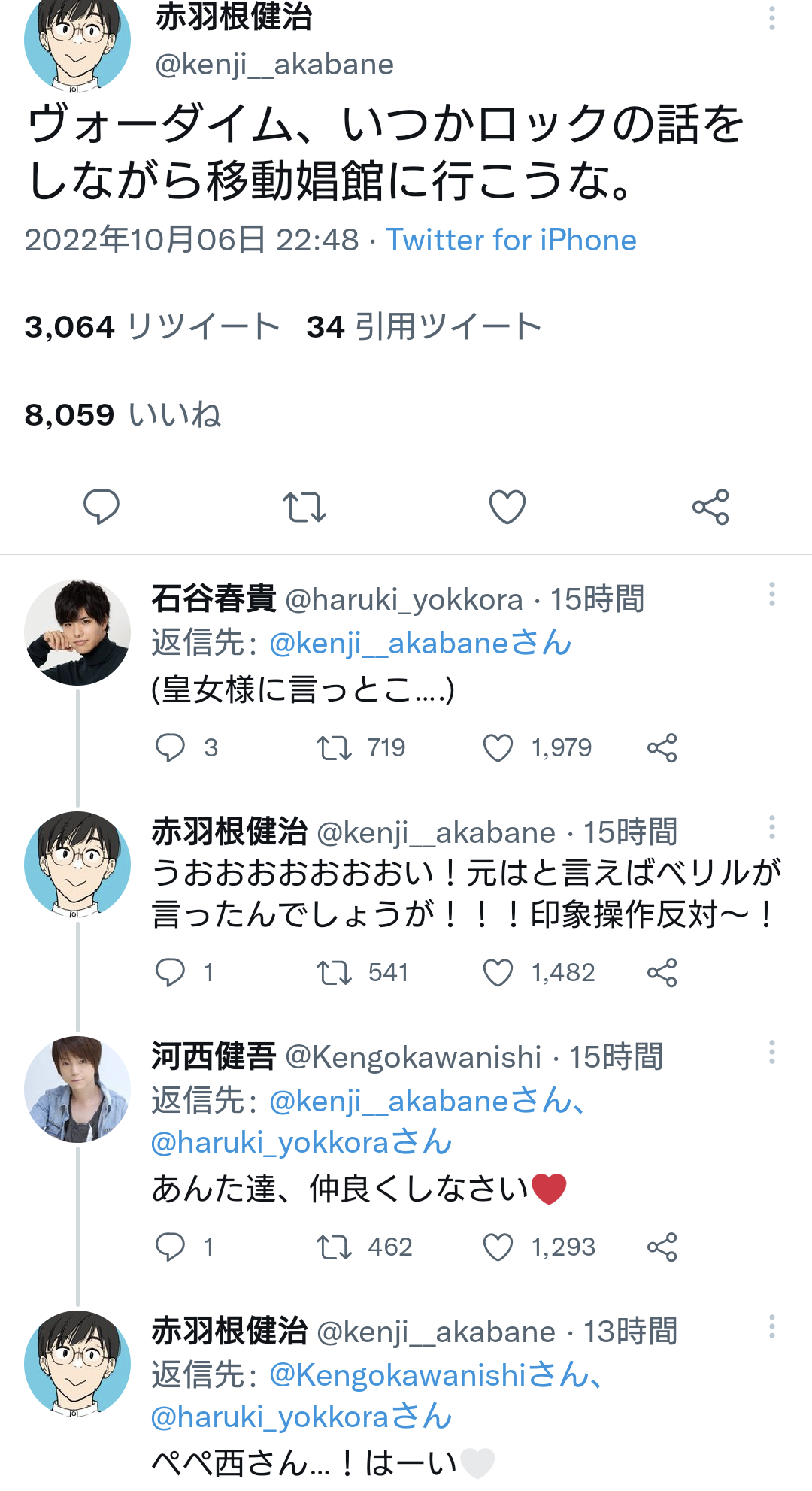The width and height of the screenshot is (812, 1491).
Task: Retweet 河西健吾's reply with 462 retweets
Action: [334, 1247]
